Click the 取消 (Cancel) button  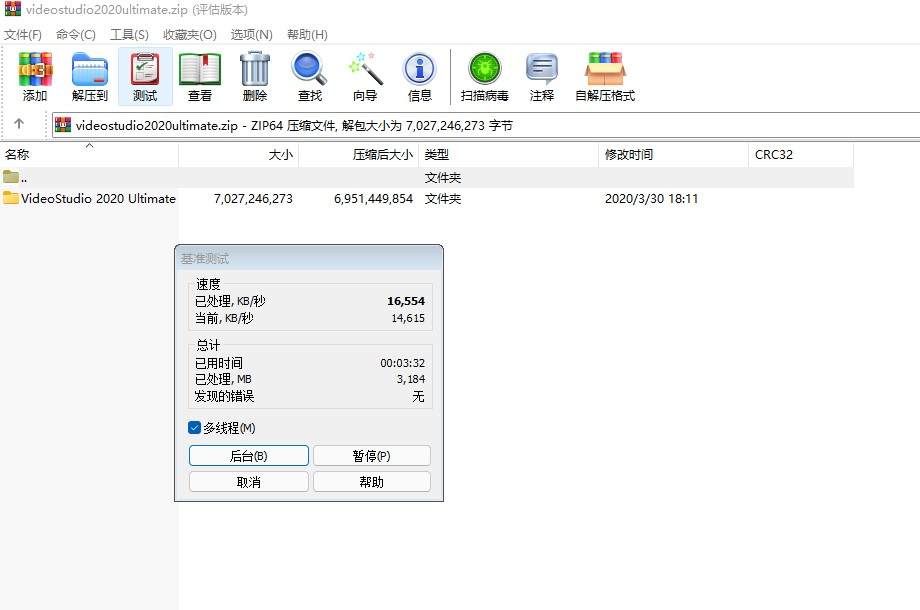[248, 481]
